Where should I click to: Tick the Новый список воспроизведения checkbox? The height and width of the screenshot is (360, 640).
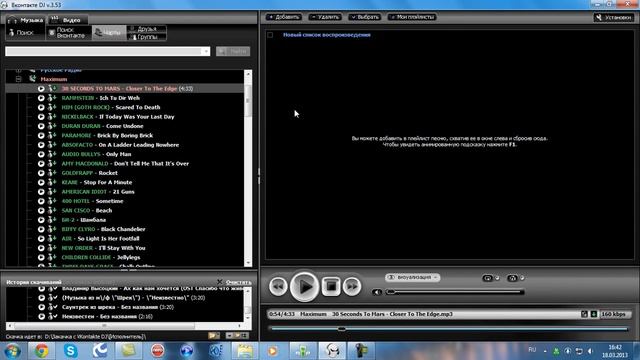[270, 35]
